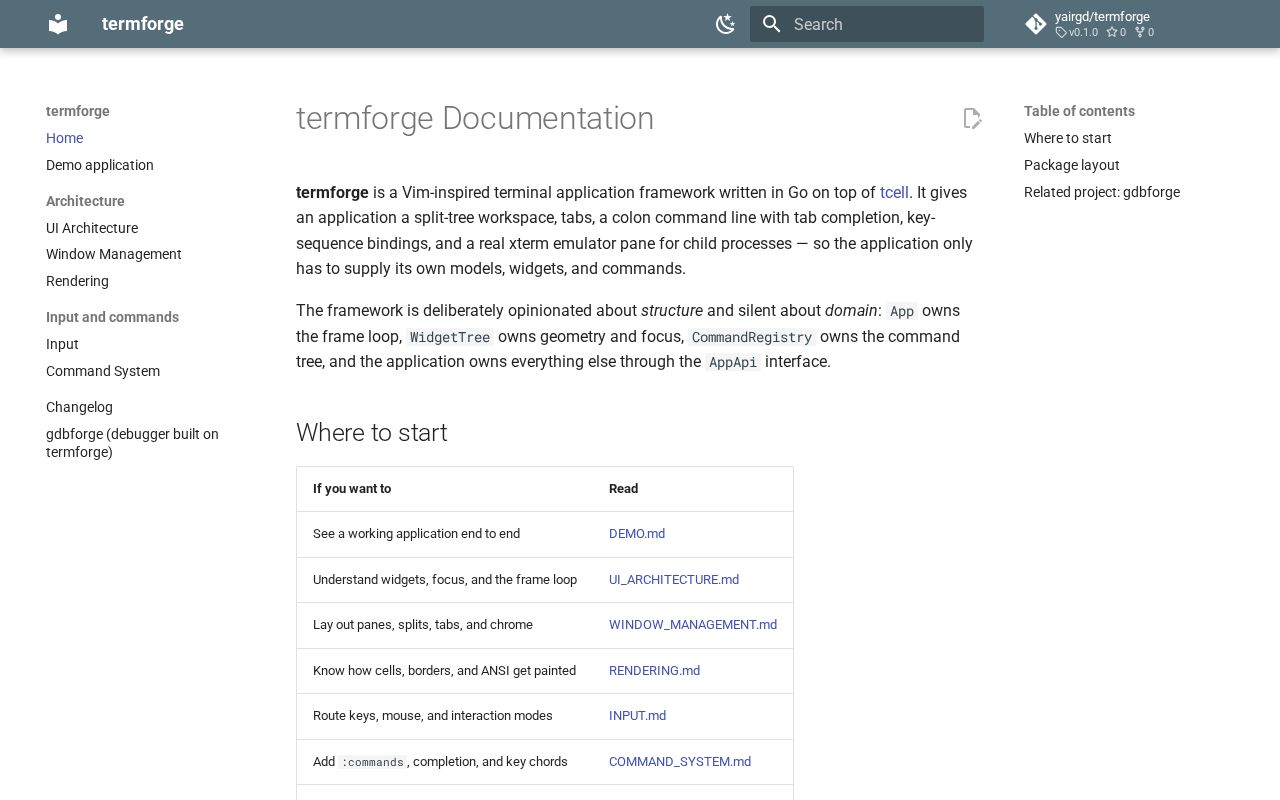This screenshot has width=1280, height=800.
Task: Open the git repository icon
Action: [1036, 24]
